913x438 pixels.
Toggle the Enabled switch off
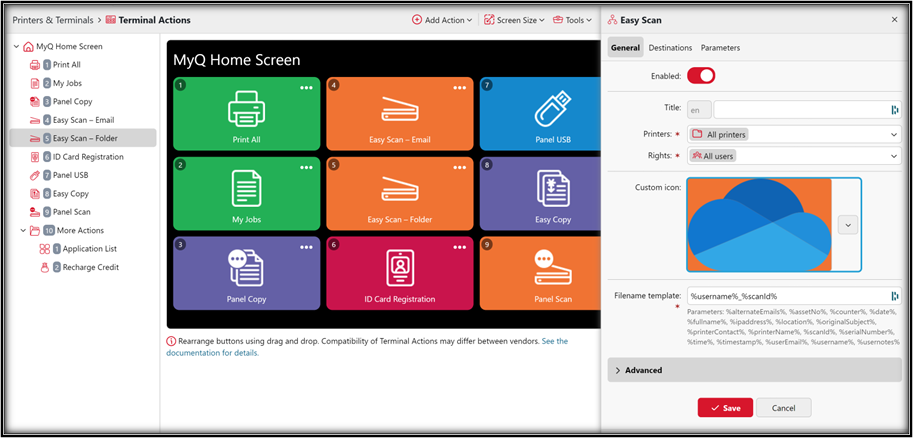[x=701, y=76]
